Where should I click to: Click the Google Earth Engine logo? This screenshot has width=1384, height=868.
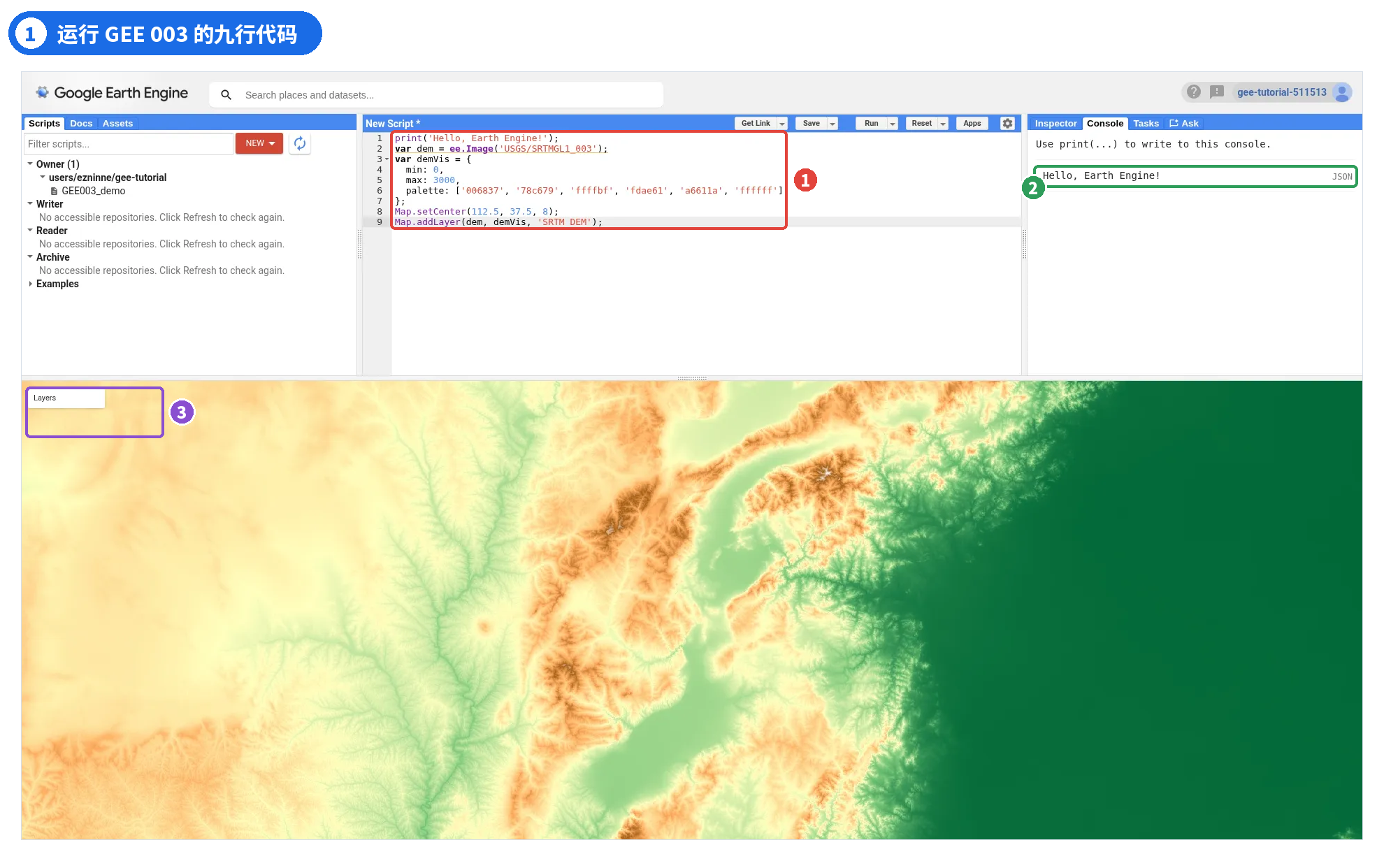(x=113, y=93)
